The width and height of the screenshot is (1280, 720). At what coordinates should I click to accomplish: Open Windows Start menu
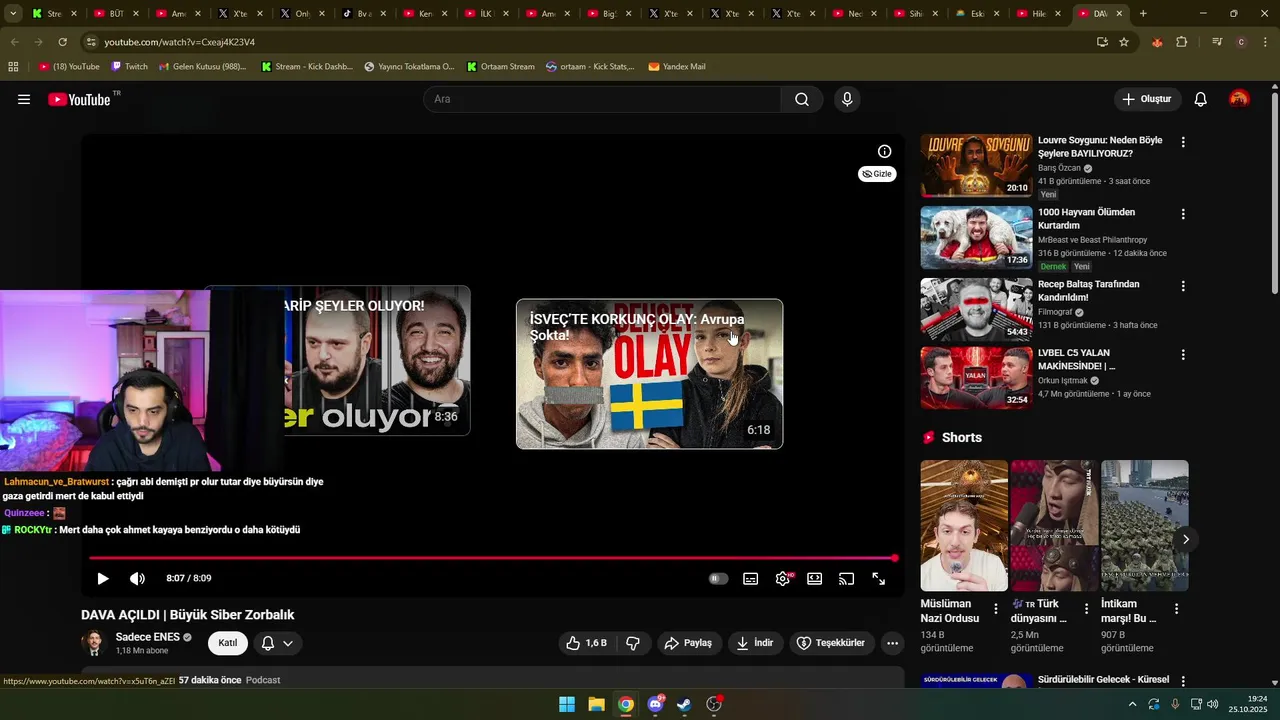pos(567,704)
